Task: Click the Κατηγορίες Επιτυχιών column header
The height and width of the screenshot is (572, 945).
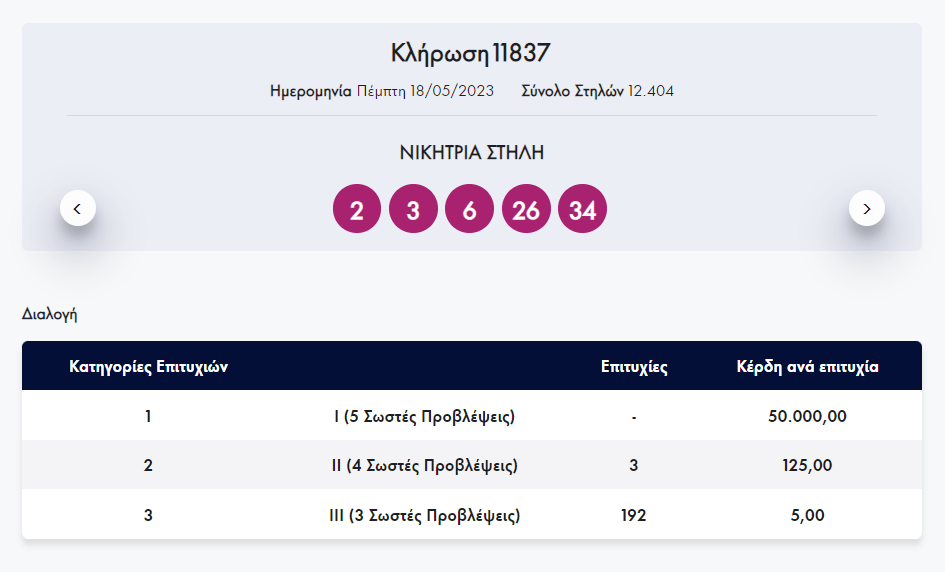Action: (x=148, y=367)
